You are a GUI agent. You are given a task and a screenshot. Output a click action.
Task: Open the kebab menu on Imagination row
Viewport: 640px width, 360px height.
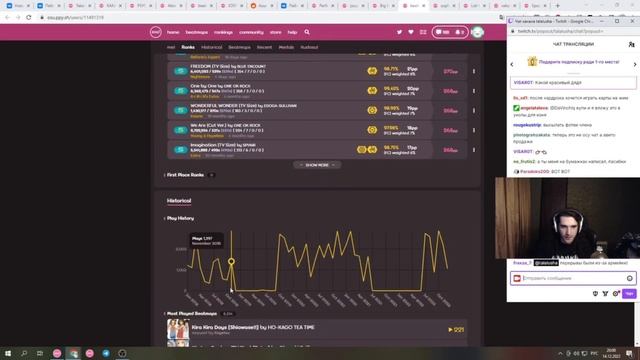[x=474, y=150]
